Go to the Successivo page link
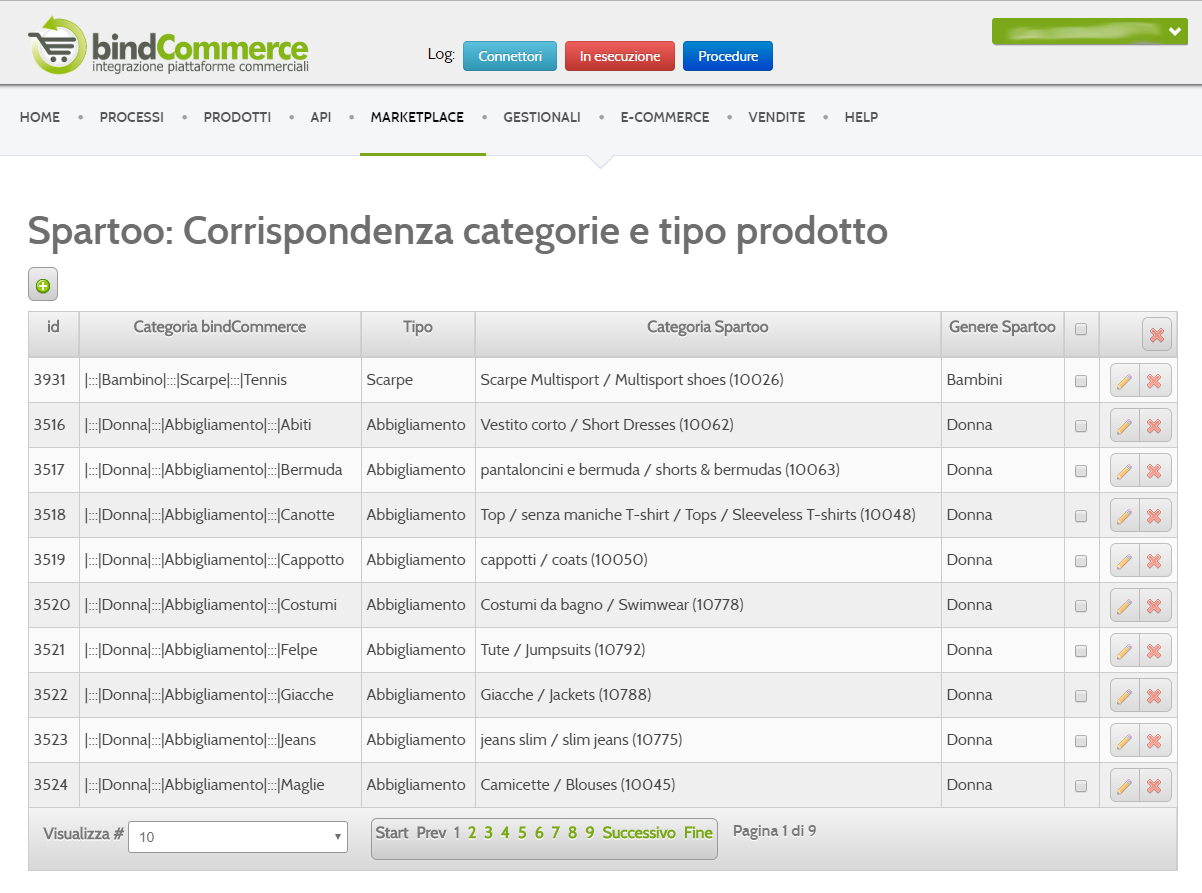The height and width of the screenshot is (893, 1202). pos(639,832)
